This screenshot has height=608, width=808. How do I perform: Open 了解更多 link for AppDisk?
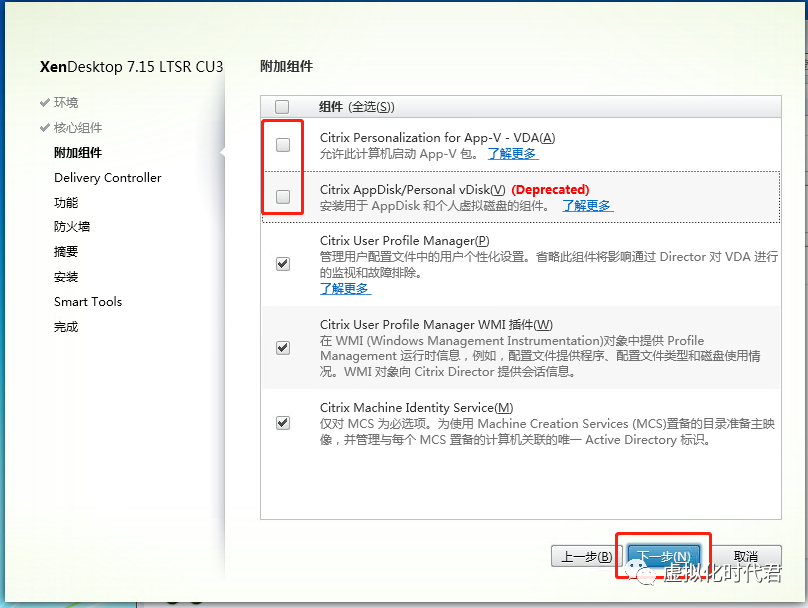(x=587, y=206)
